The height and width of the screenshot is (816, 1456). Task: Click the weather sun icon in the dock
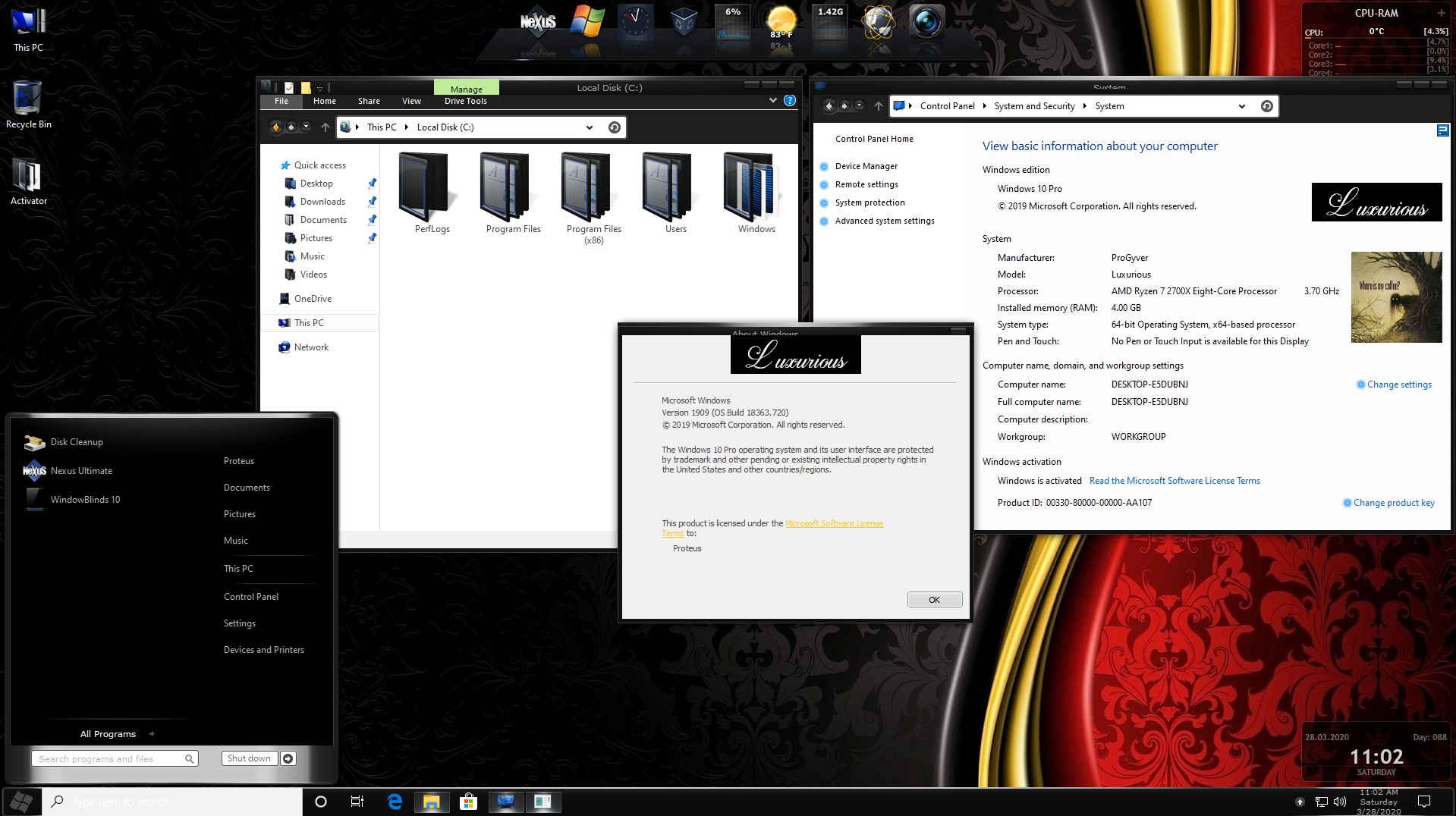[x=781, y=21]
